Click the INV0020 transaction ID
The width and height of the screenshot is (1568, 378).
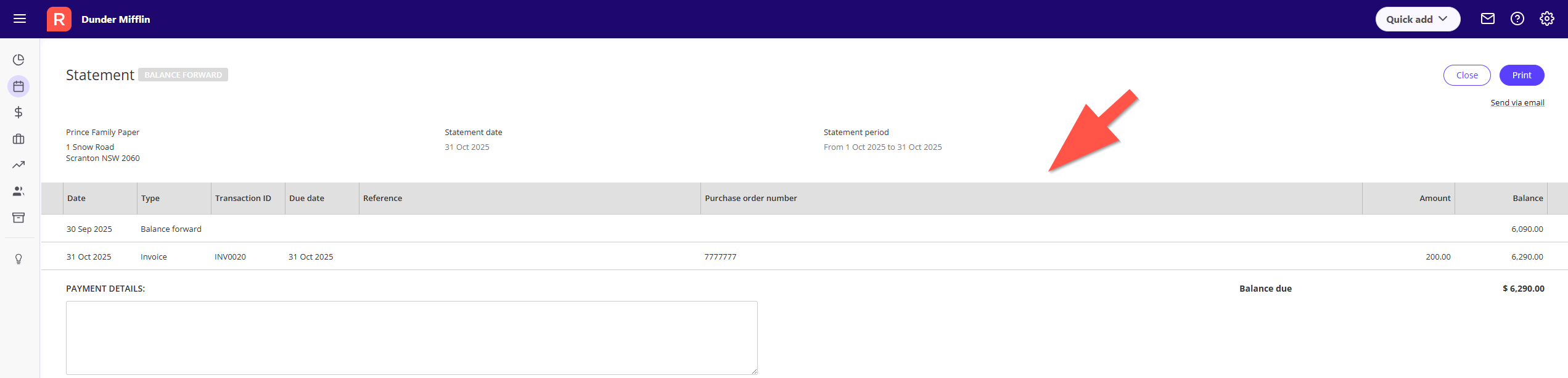coord(230,257)
